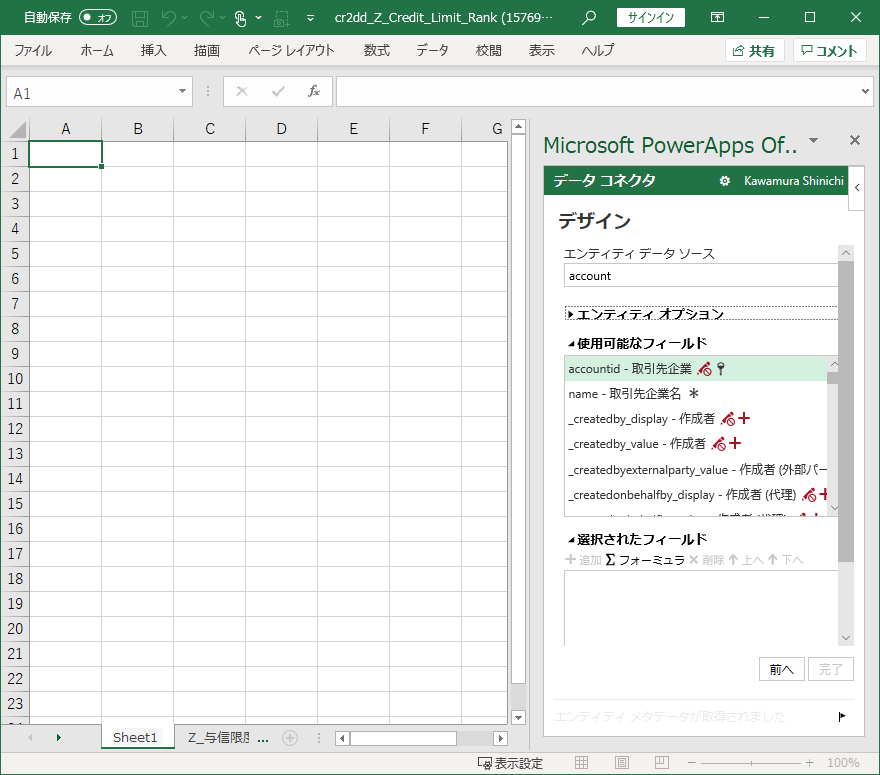Click the 完了 finish button
Image resolution: width=880 pixels, height=775 pixels.
pyautogui.click(x=831, y=669)
